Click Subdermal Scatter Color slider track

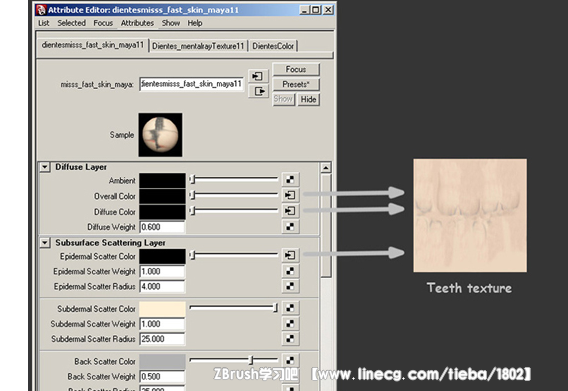pyautogui.click(x=234, y=308)
